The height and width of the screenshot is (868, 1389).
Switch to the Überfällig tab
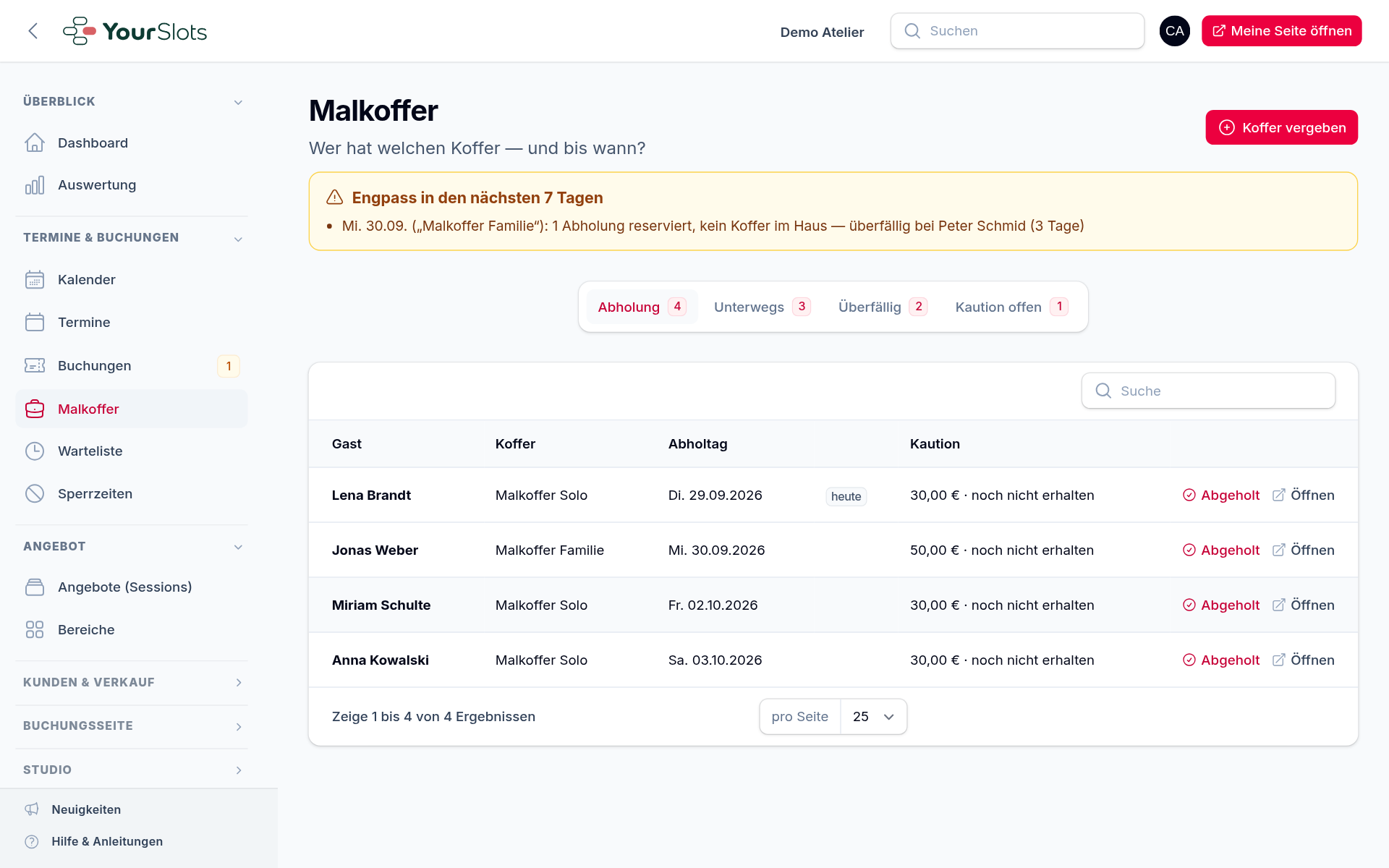[x=883, y=307]
